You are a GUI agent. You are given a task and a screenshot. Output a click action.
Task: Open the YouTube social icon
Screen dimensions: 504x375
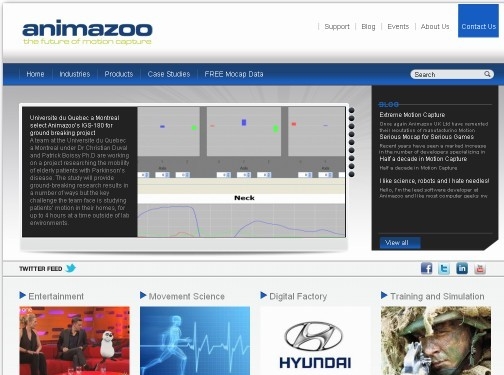point(480,268)
